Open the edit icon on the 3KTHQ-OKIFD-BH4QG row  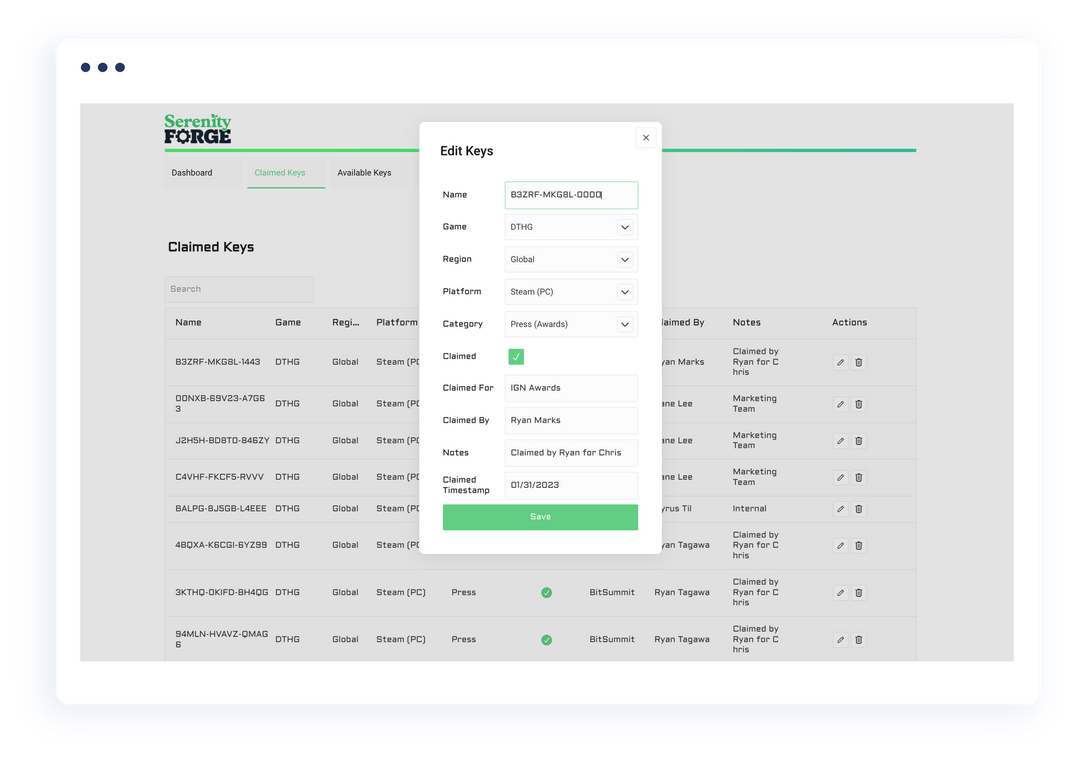(x=839, y=592)
